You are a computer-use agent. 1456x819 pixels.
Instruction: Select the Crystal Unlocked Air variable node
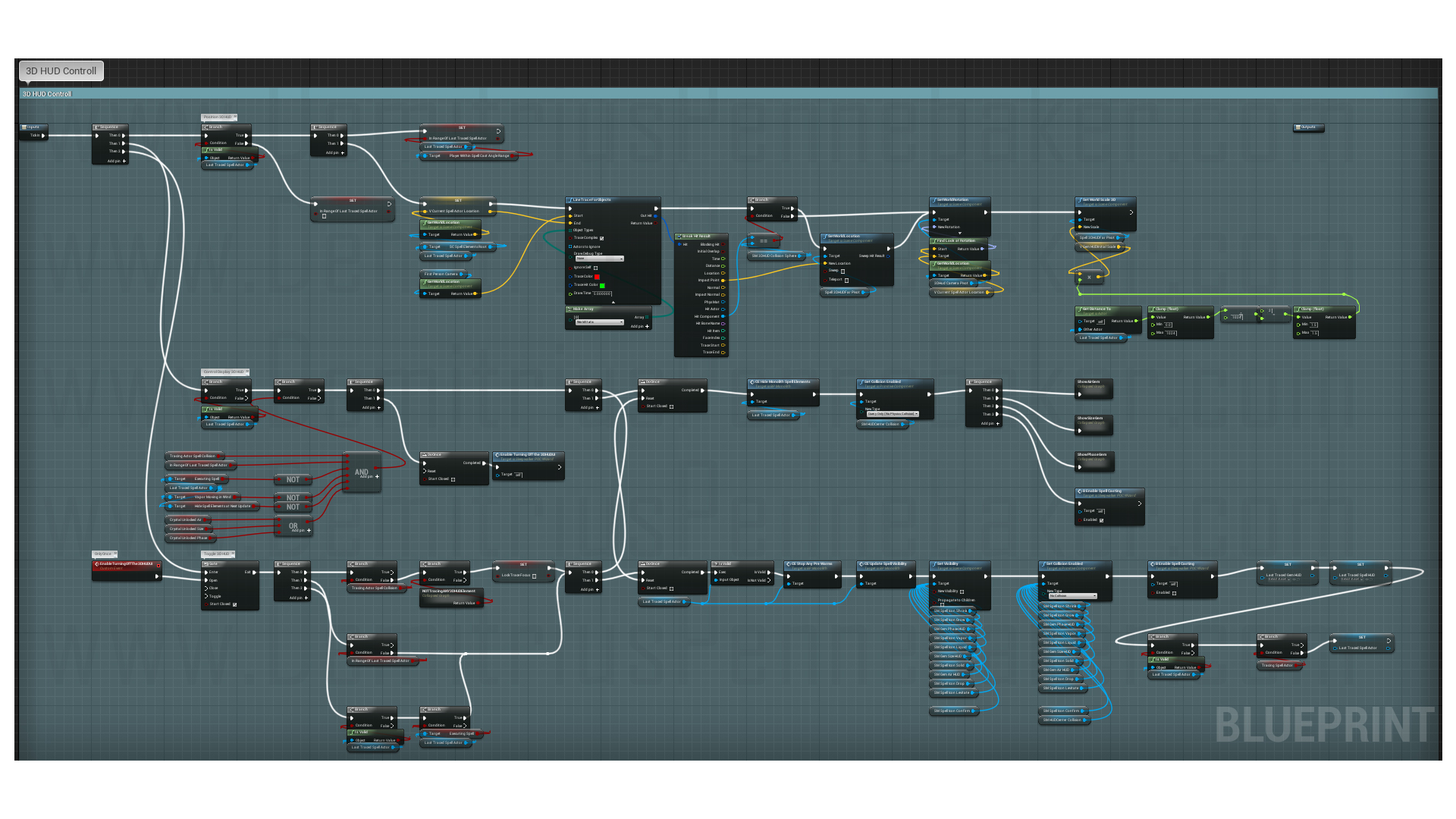click(187, 520)
